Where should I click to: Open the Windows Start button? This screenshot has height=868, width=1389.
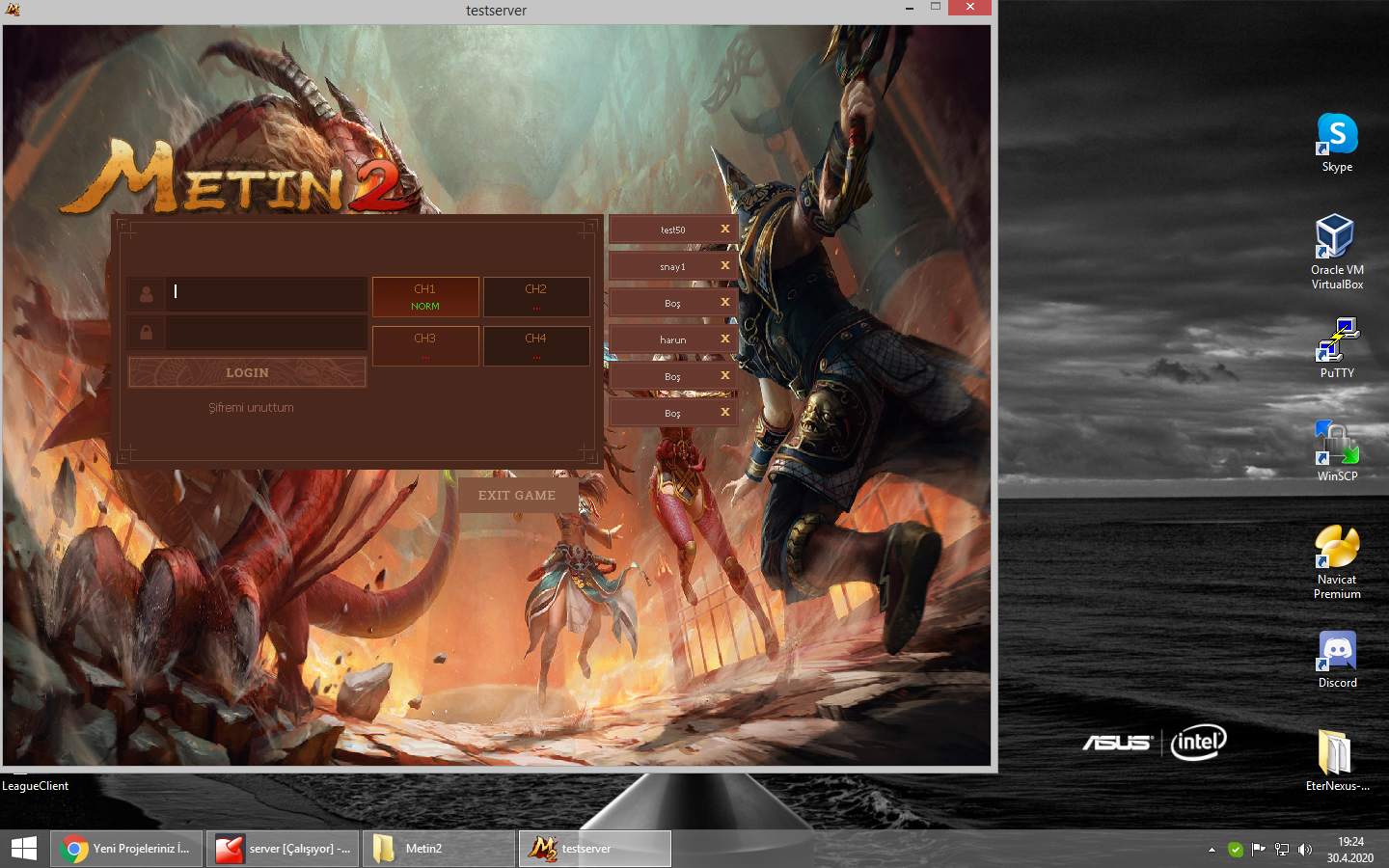pyautogui.click(x=24, y=849)
